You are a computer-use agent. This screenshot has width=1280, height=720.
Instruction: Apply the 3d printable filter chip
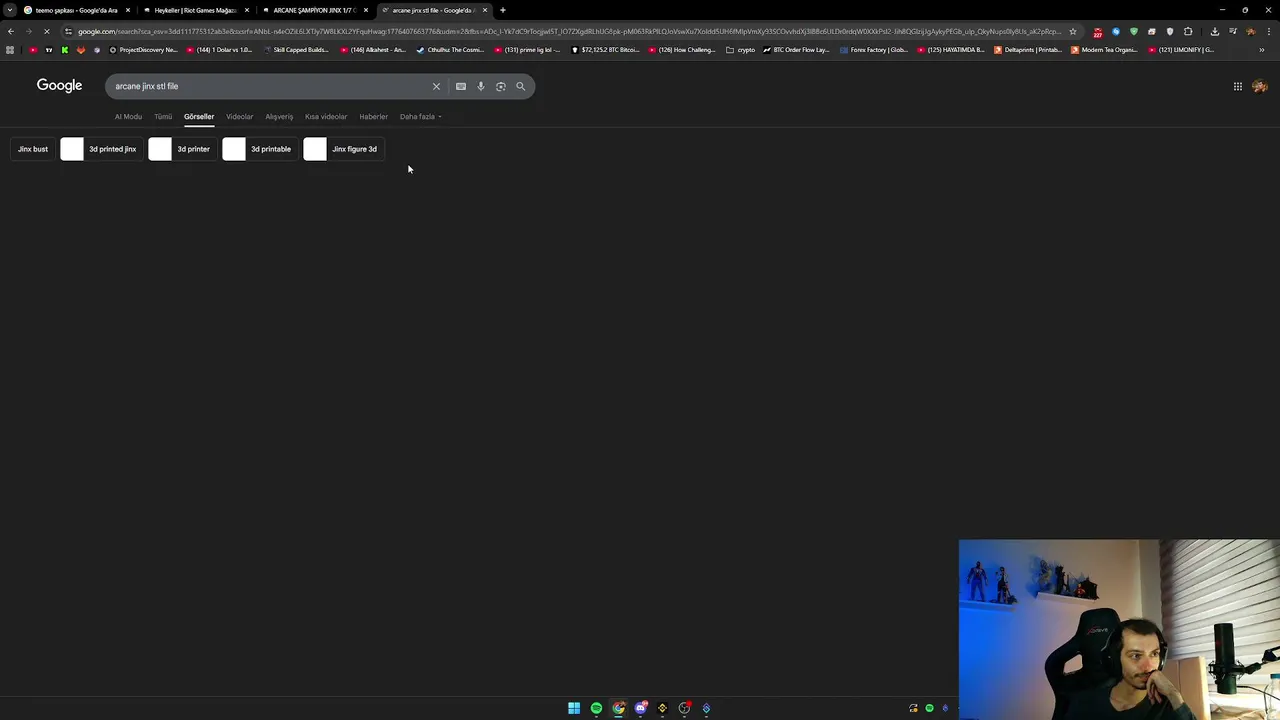click(x=259, y=149)
